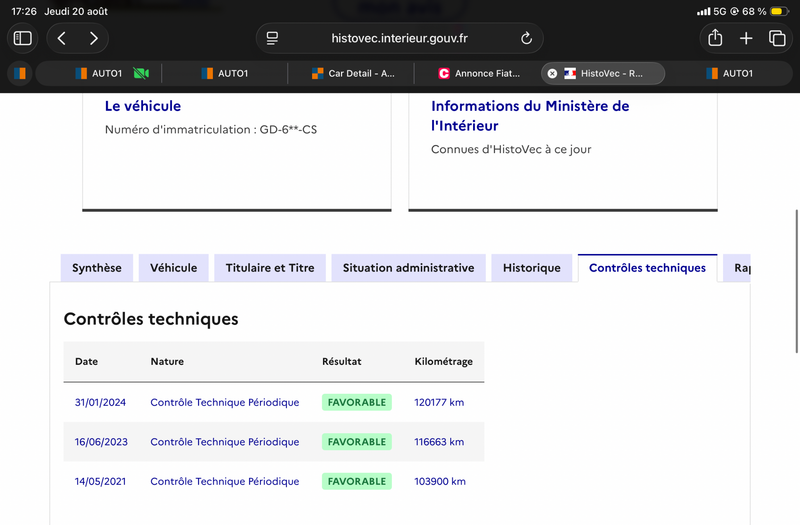Select the Contrôles techniques tab

coord(647,268)
